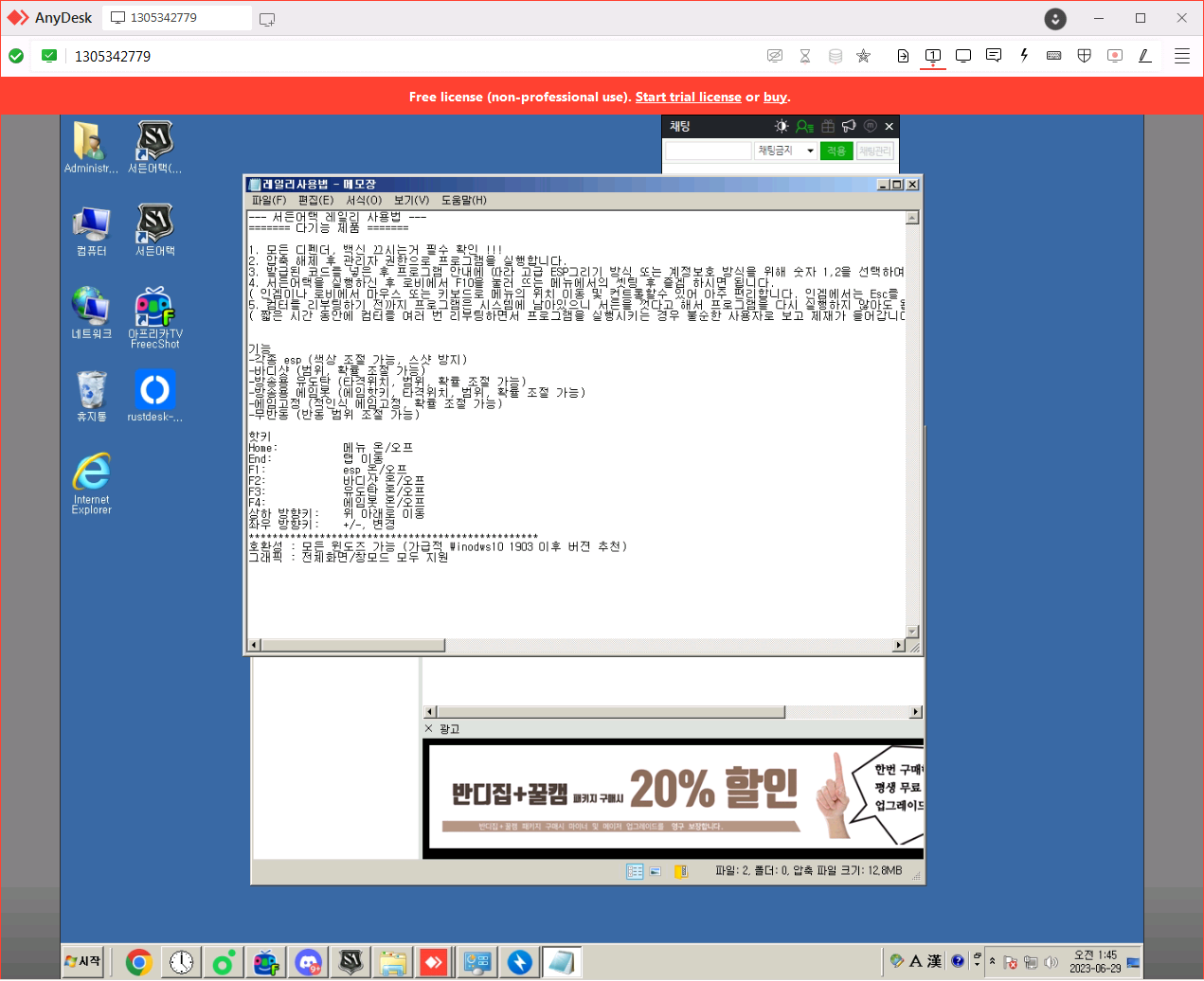This screenshot has width=1204, height=981.
Task: Open the AnyDesk chat icon in toolbar
Action: 994,56
